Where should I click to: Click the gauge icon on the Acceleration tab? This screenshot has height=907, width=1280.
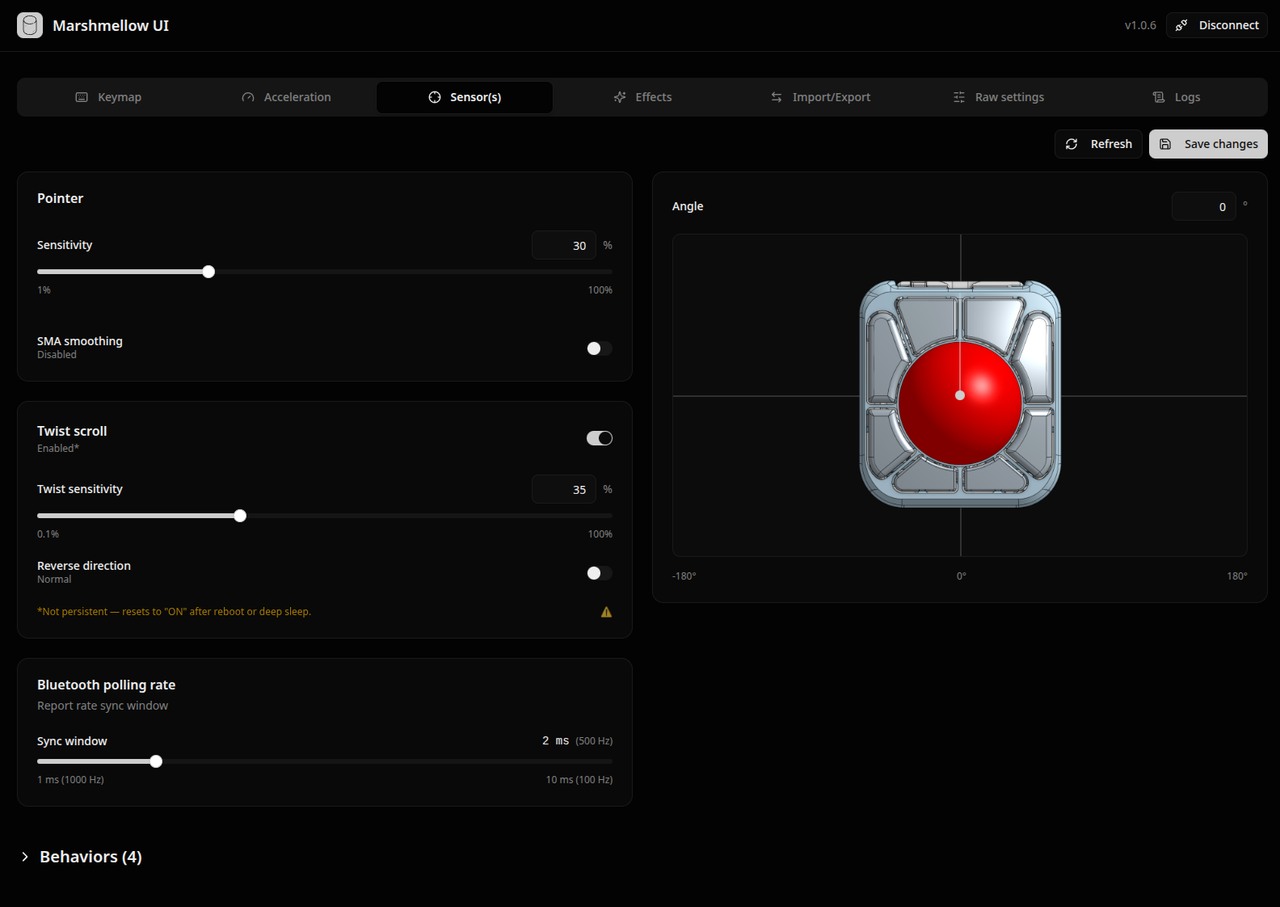tap(248, 97)
